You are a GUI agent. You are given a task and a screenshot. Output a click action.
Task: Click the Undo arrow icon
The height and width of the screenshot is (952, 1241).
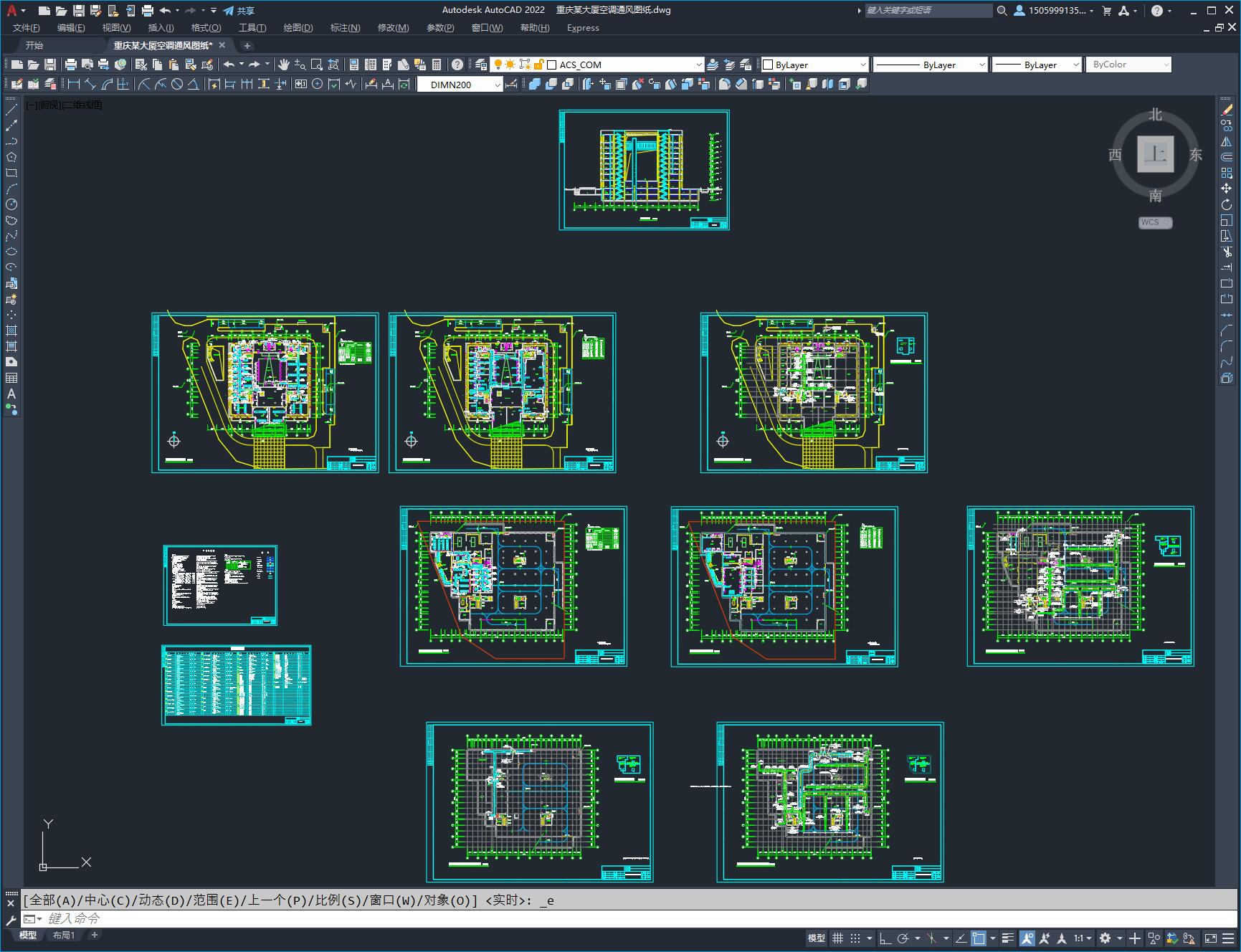pos(229,65)
